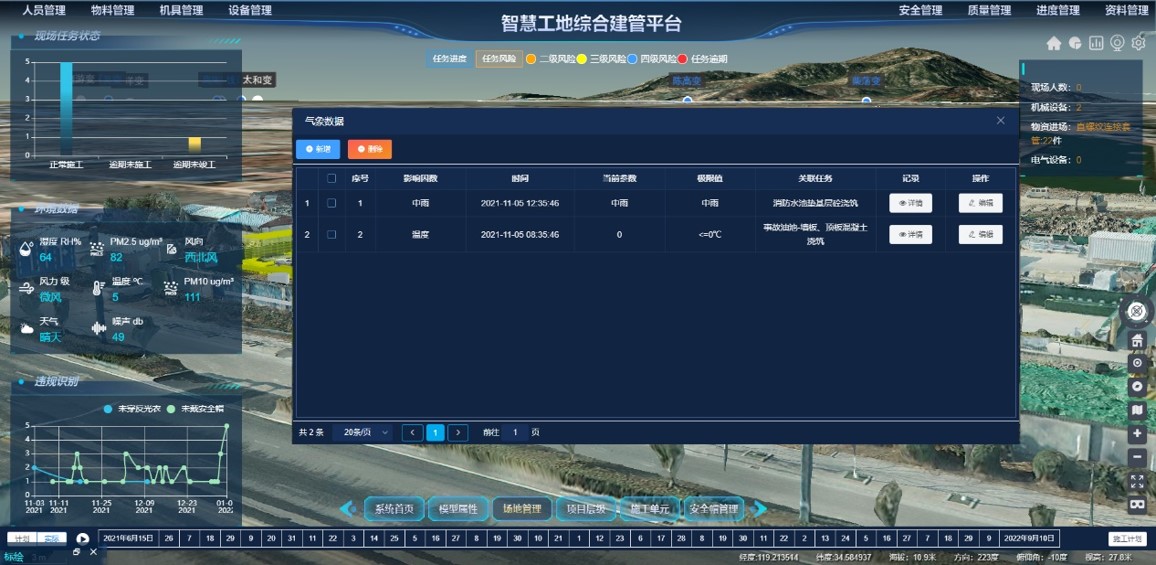Go to next page with right chevron
Viewport: 1156px width, 565px height.
click(x=458, y=433)
